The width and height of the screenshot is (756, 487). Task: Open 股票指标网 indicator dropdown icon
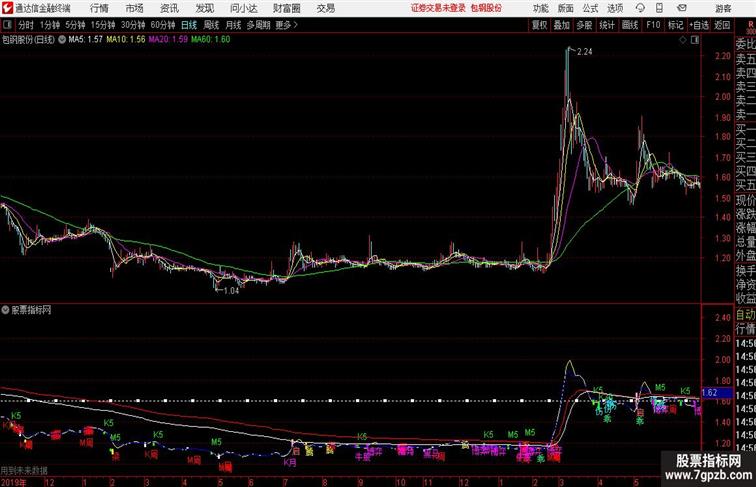(x=5, y=310)
